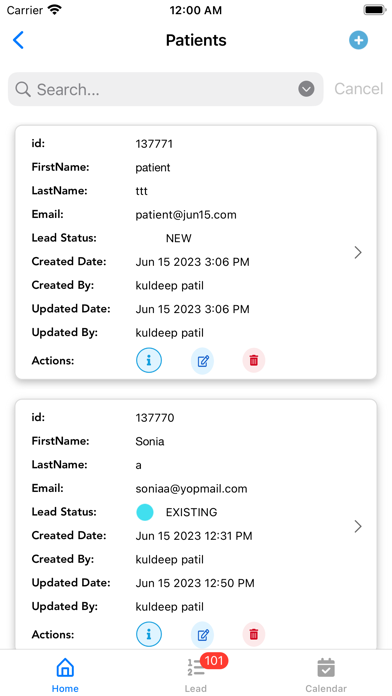Open info for patient Sonia
This screenshot has width=392, height=696.
coord(149,634)
